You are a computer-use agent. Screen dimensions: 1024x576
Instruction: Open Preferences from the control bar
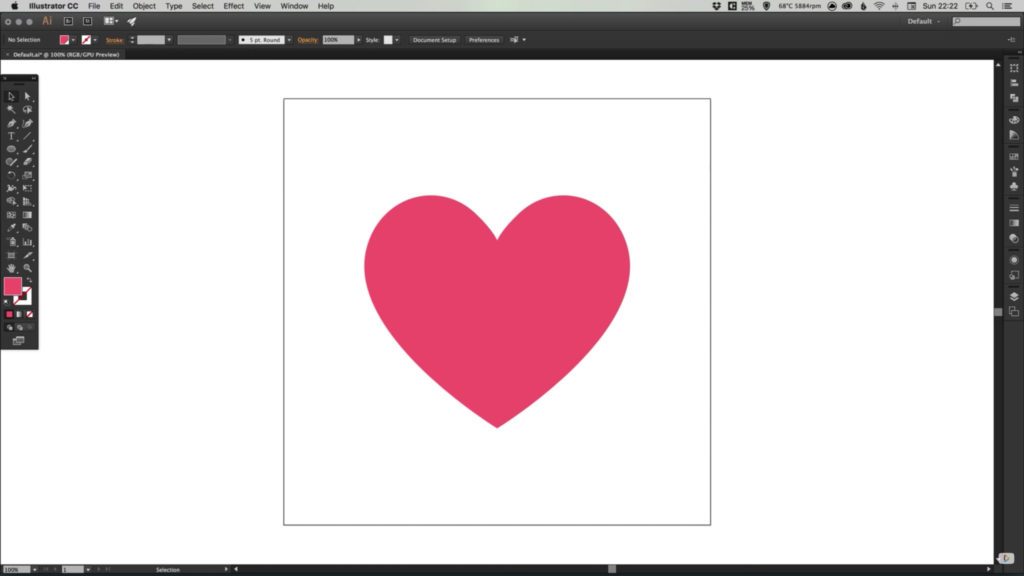coord(484,40)
